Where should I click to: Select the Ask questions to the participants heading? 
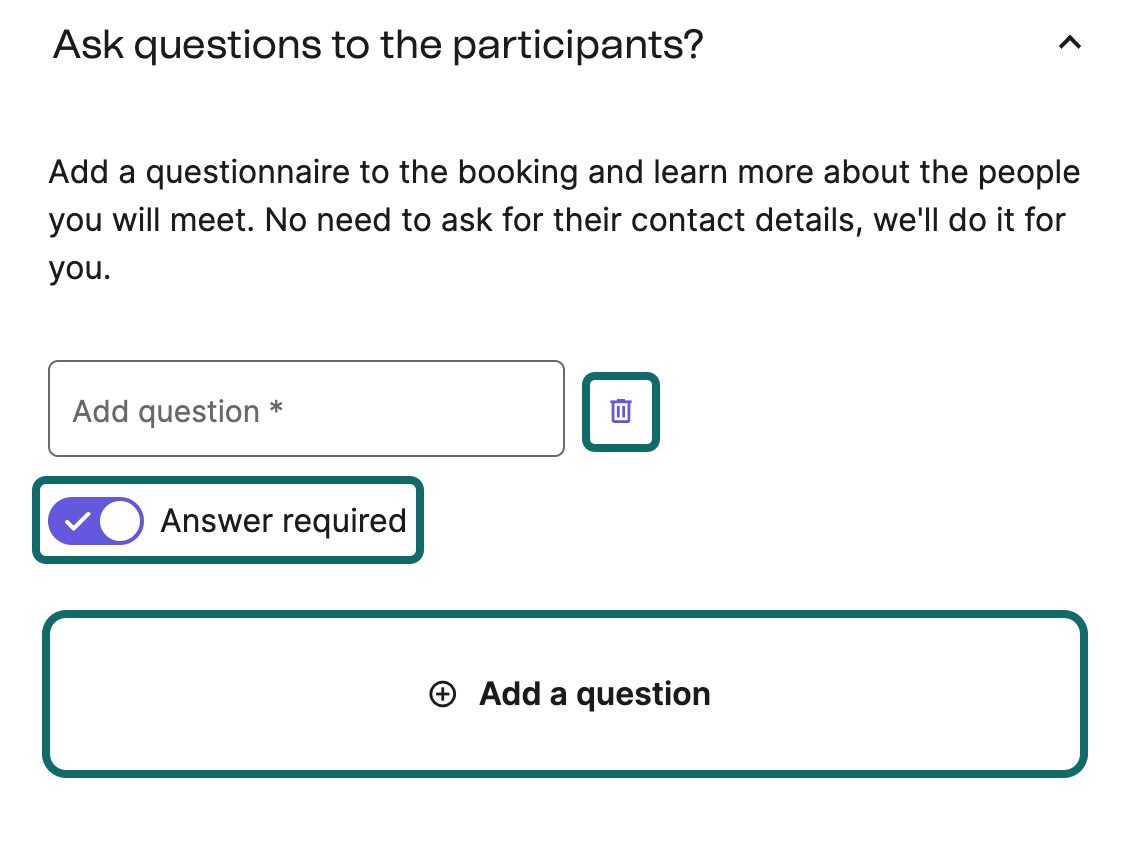tap(378, 44)
